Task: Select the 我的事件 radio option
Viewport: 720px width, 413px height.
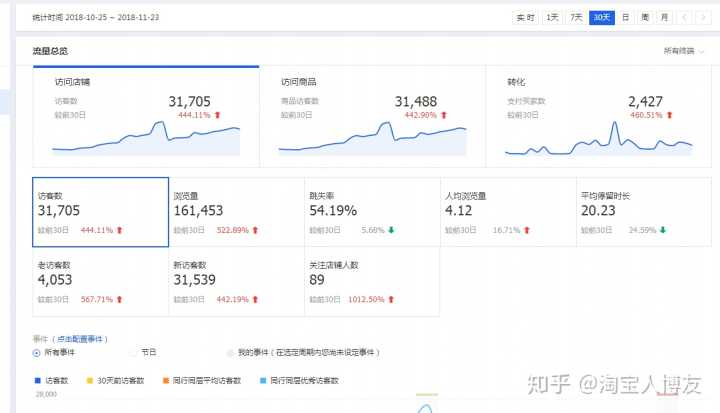Action: [230, 352]
